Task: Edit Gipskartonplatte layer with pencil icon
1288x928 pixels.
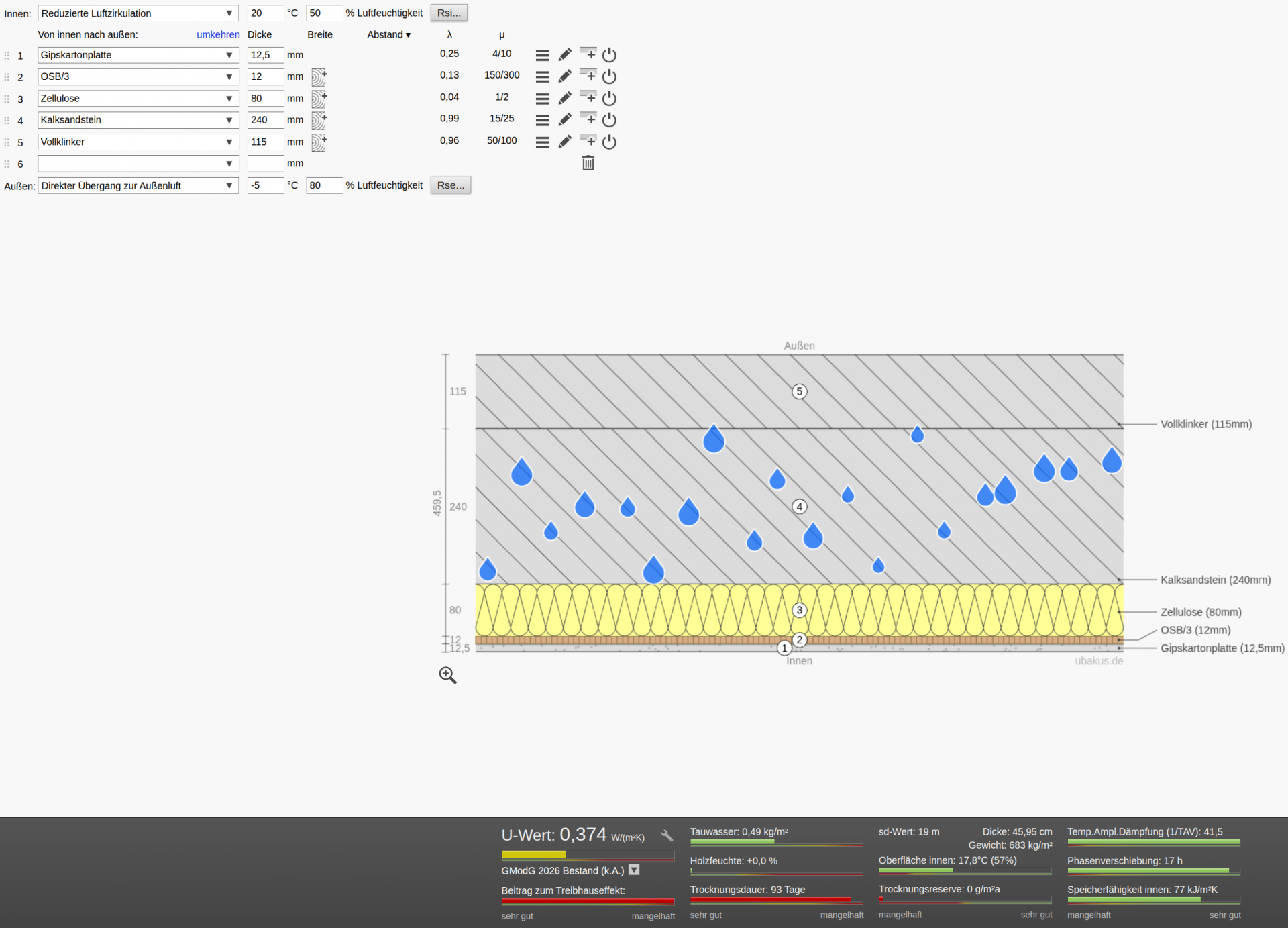Action: tap(566, 55)
